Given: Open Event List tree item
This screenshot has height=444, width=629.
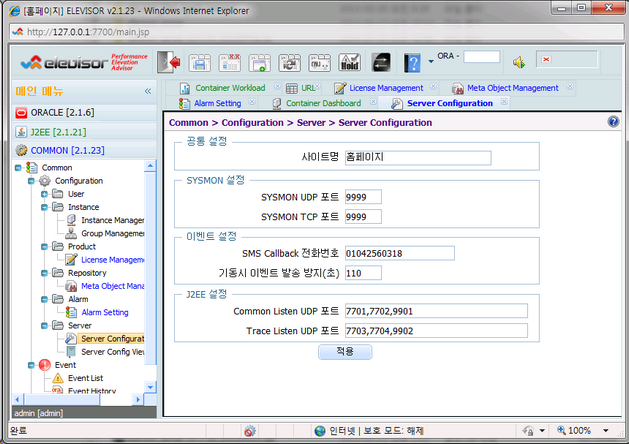Looking at the screenshot, I should click(x=85, y=378).
